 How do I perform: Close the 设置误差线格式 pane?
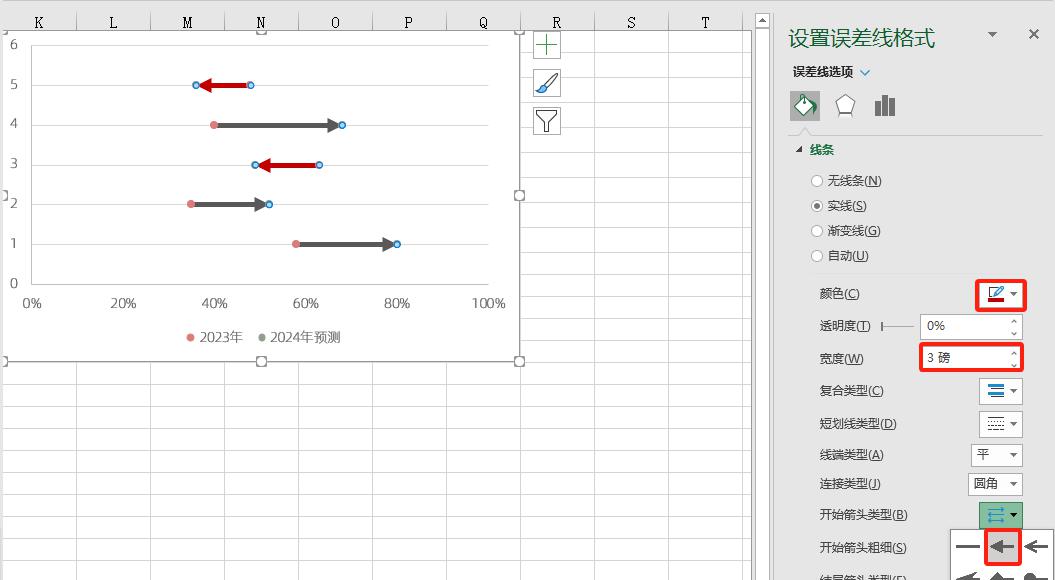pos(1034,34)
